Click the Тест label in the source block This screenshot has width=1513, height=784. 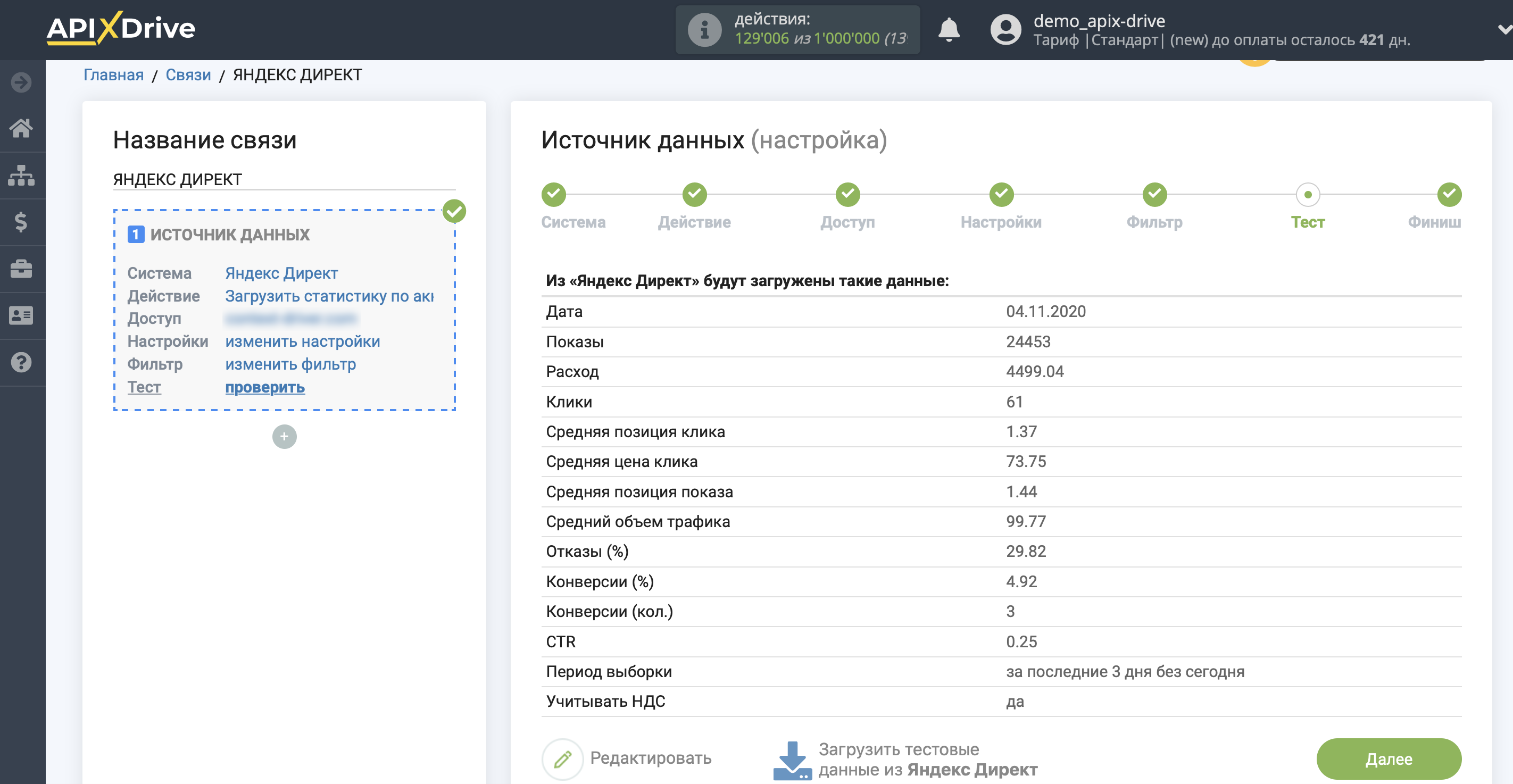(144, 387)
